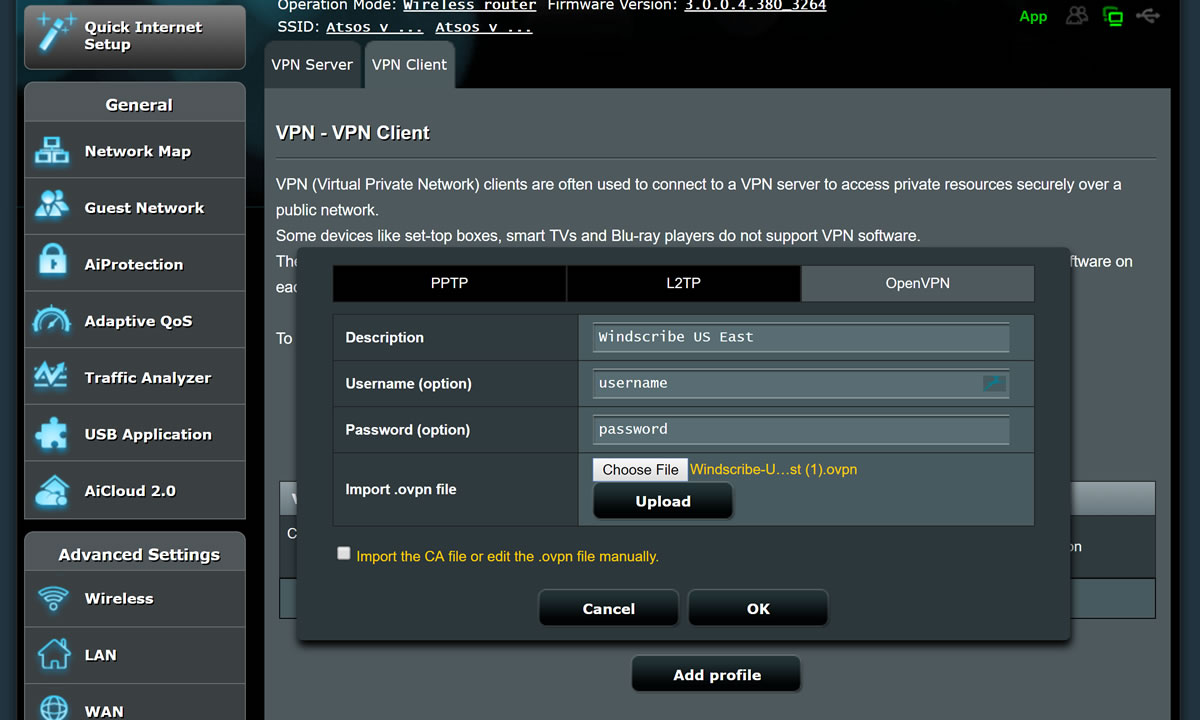Click the USB status icon in header
This screenshot has height=720, width=1200.
(1148, 16)
